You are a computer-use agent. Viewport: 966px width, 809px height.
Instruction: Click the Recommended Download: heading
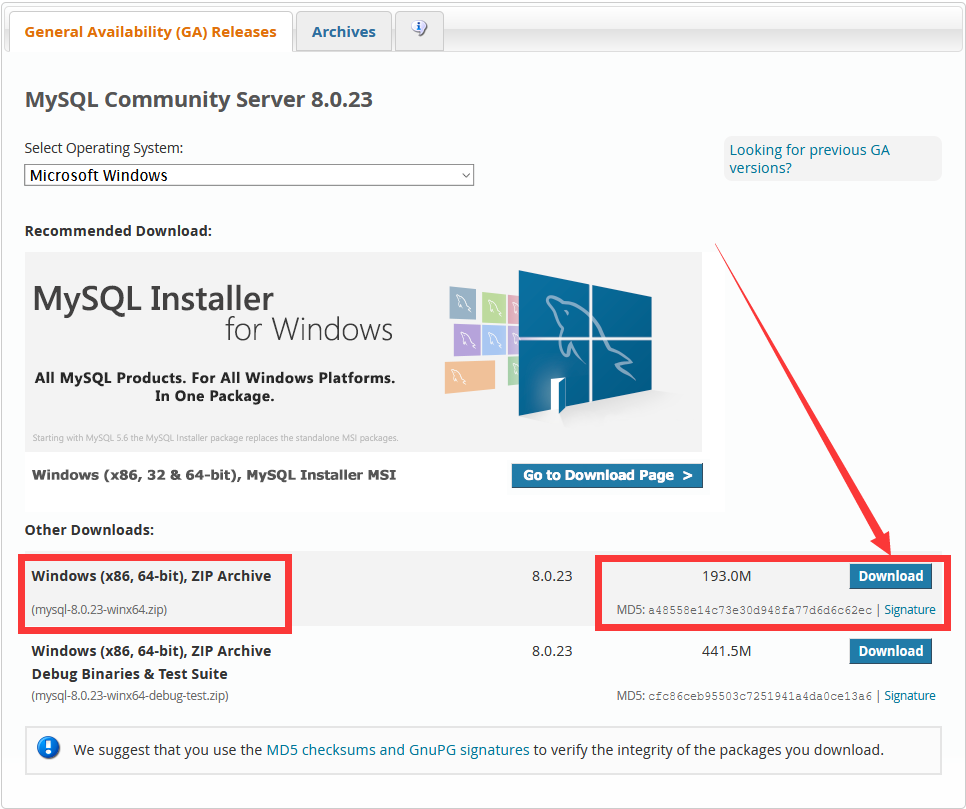tap(118, 231)
